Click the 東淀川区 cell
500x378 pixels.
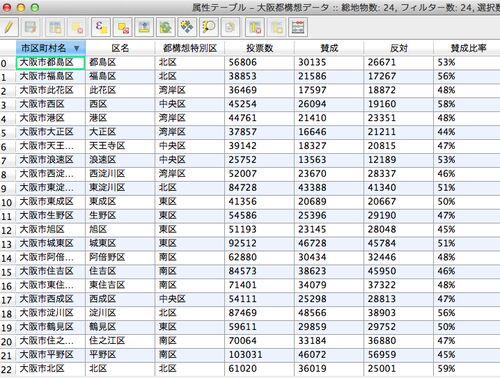pyautogui.click(x=120, y=188)
